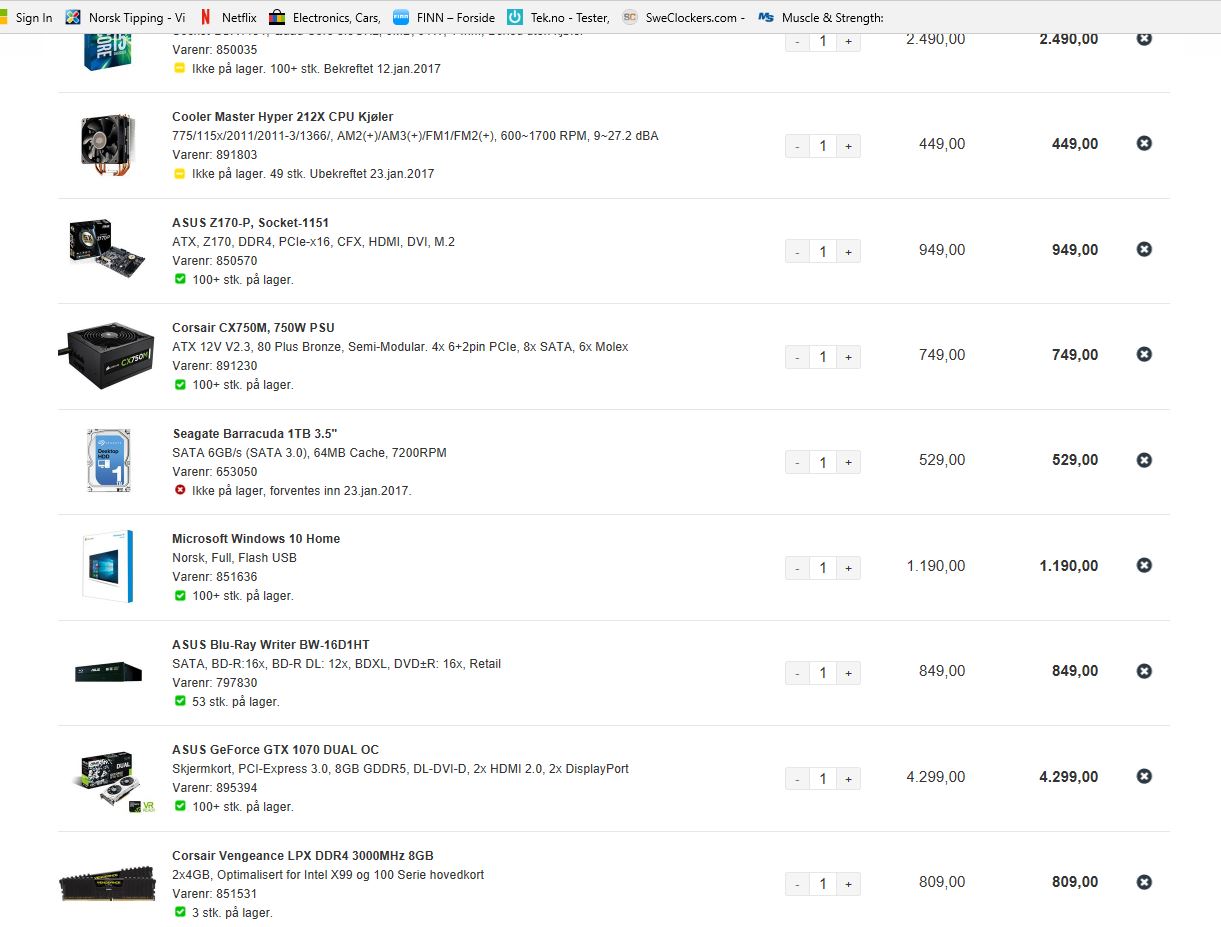The image size is (1221, 927).
Task: Open ASUS Blu-Ray Writer BW-16D1HT product page
Action: pyautogui.click(x=271, y=645)
